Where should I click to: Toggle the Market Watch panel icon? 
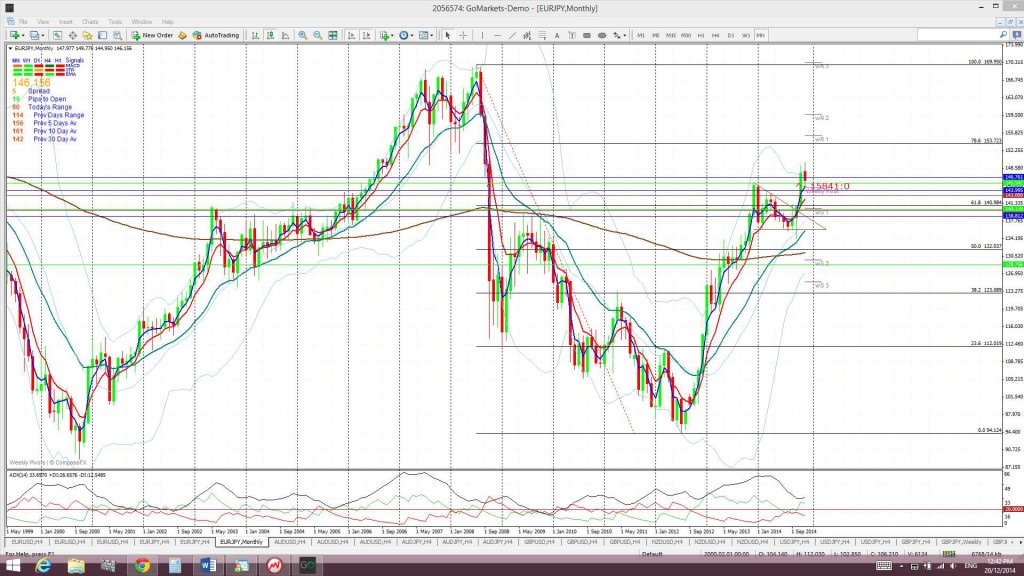click(x=57, y=35)
